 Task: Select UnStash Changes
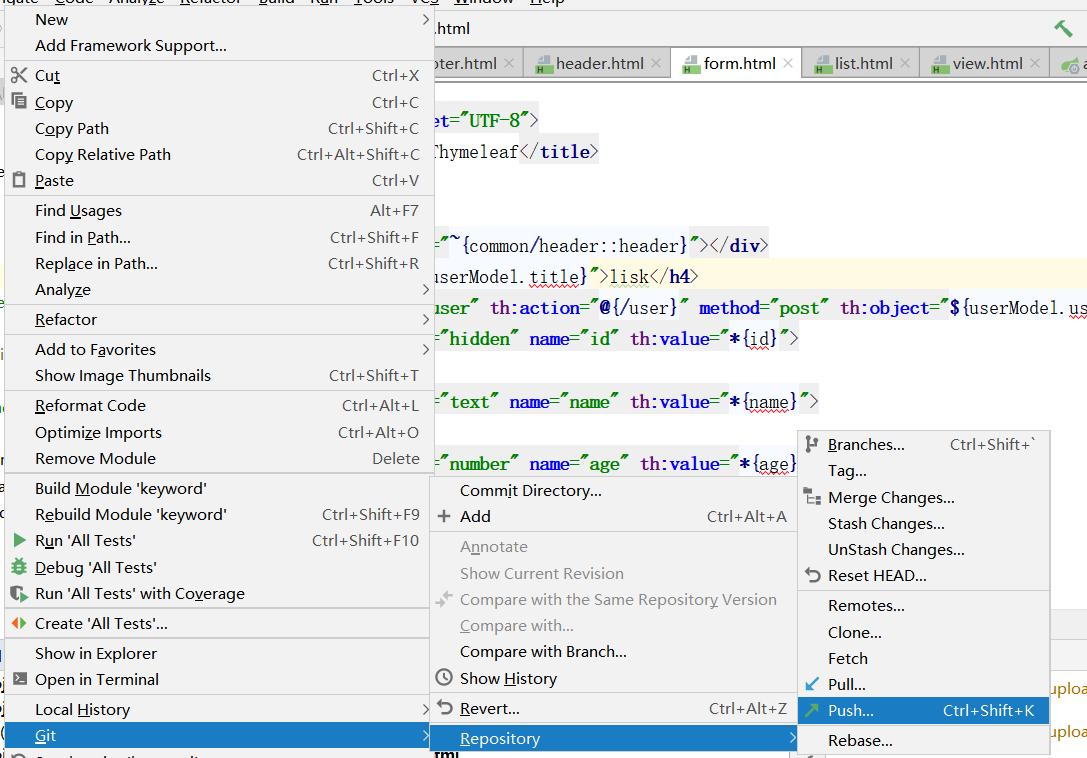click(x=923, y=549)
